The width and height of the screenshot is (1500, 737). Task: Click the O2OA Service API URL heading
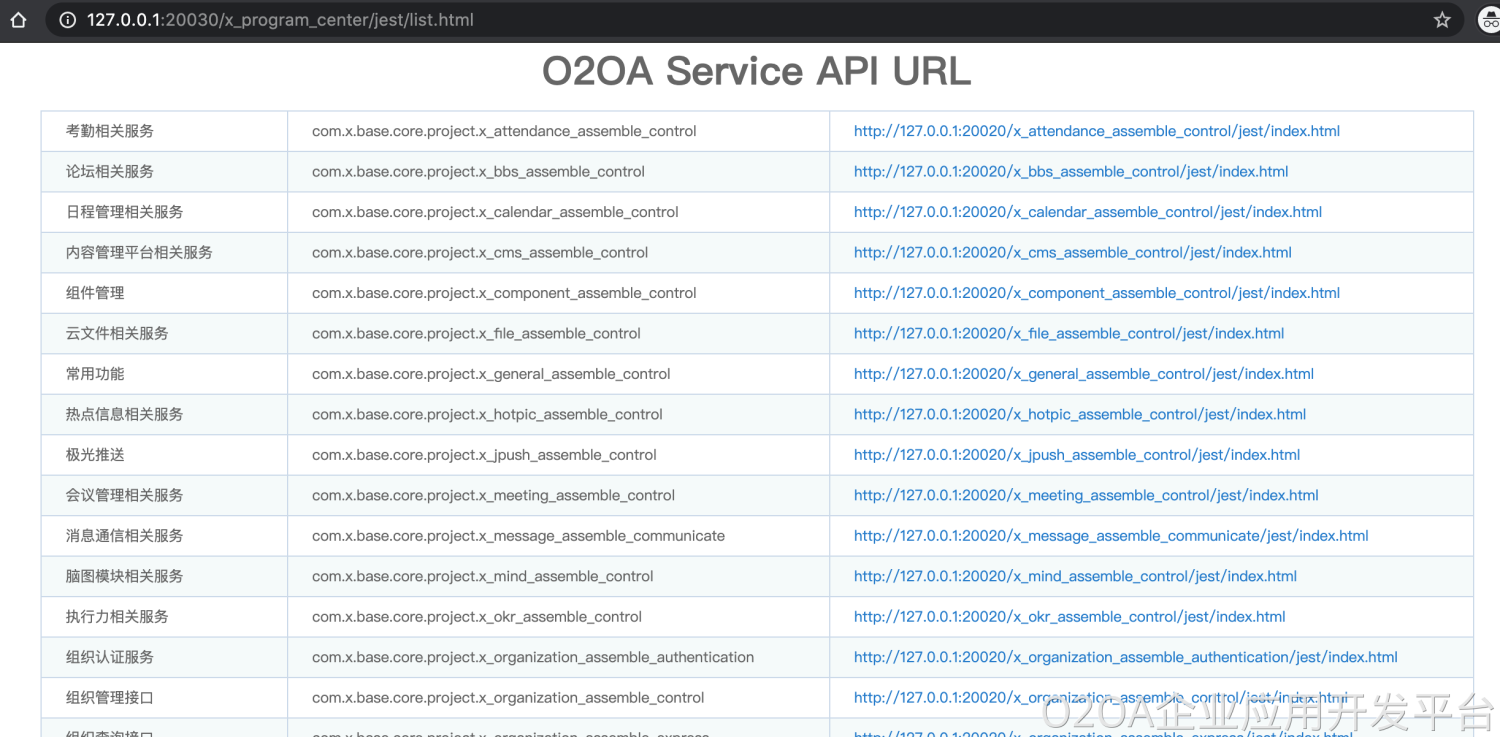(756, 71)
